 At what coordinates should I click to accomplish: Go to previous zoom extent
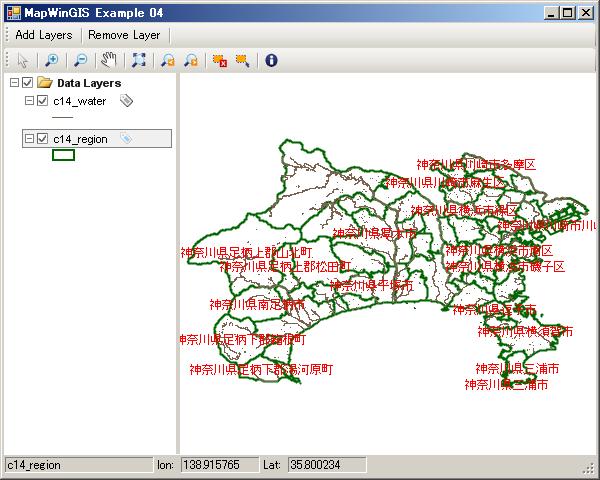click(x=167, y=60)
